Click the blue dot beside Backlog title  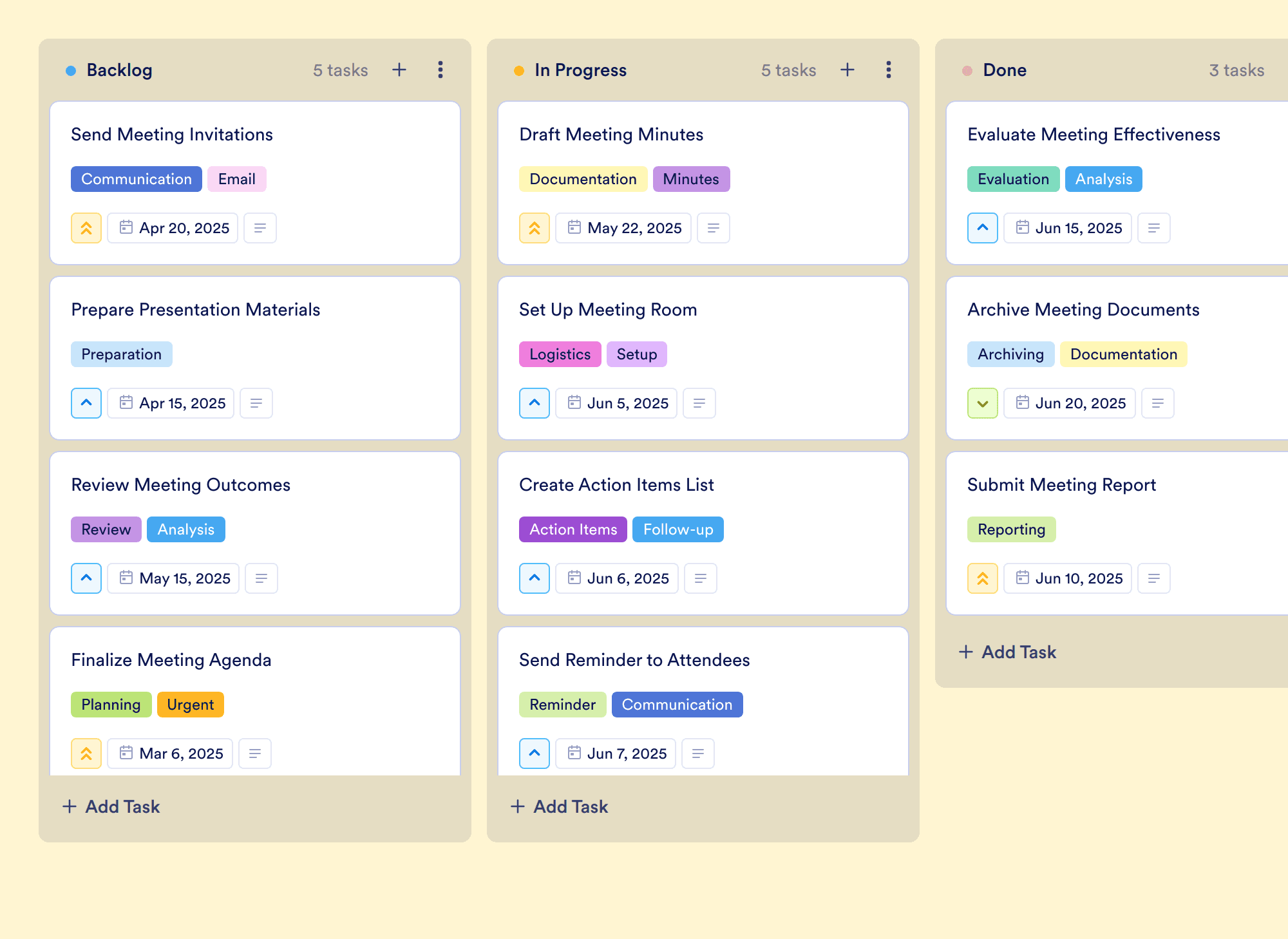71,70
